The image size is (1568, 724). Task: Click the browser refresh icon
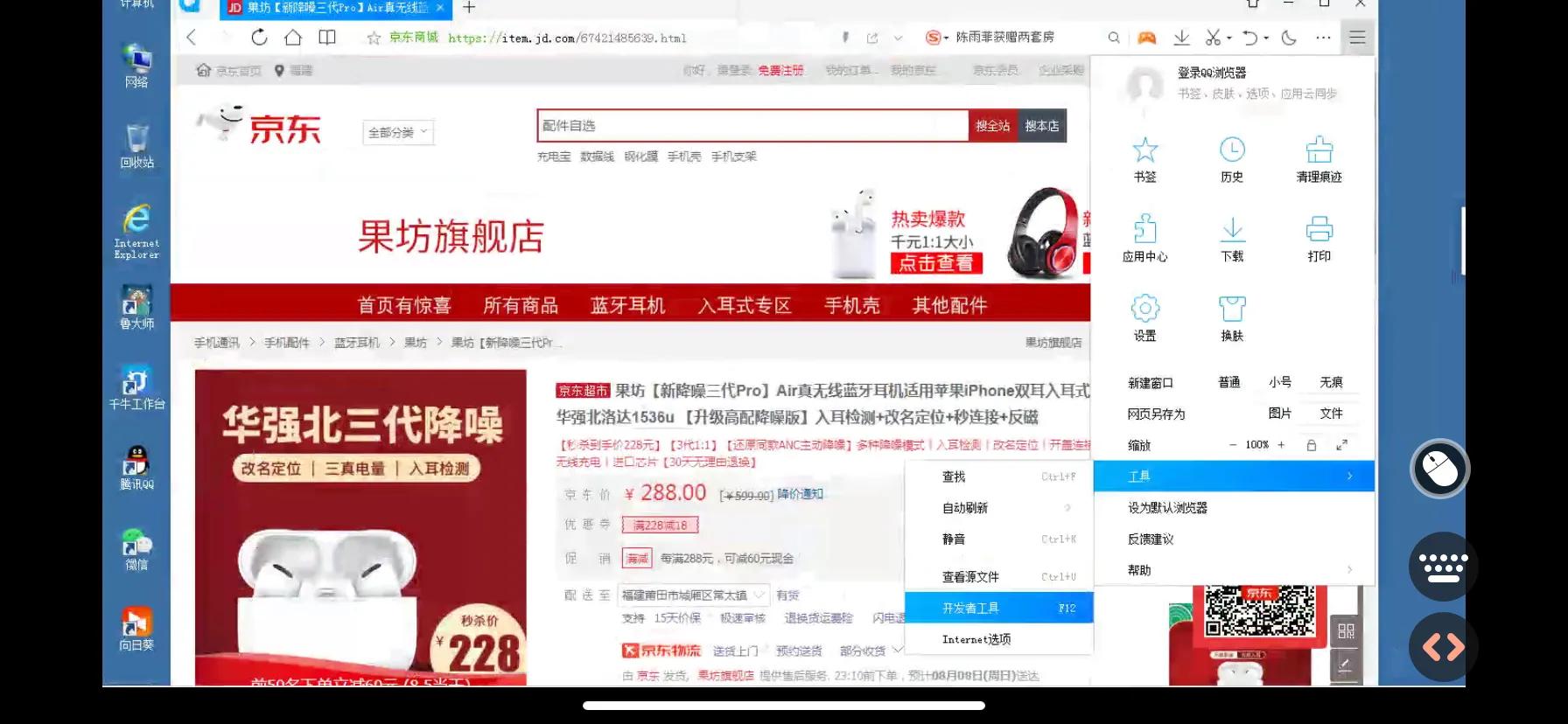point(259,37)
